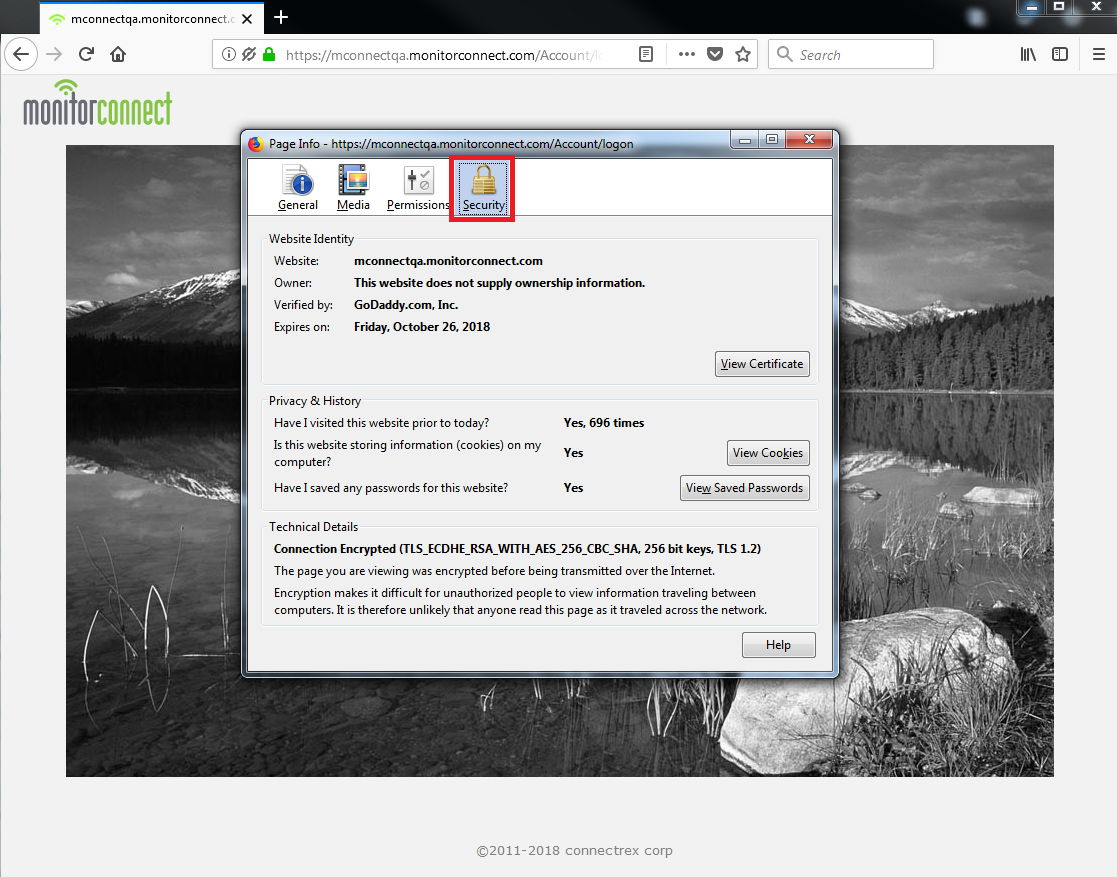
Task: Toggle the sidebar panel
Action: (1060, 55)
